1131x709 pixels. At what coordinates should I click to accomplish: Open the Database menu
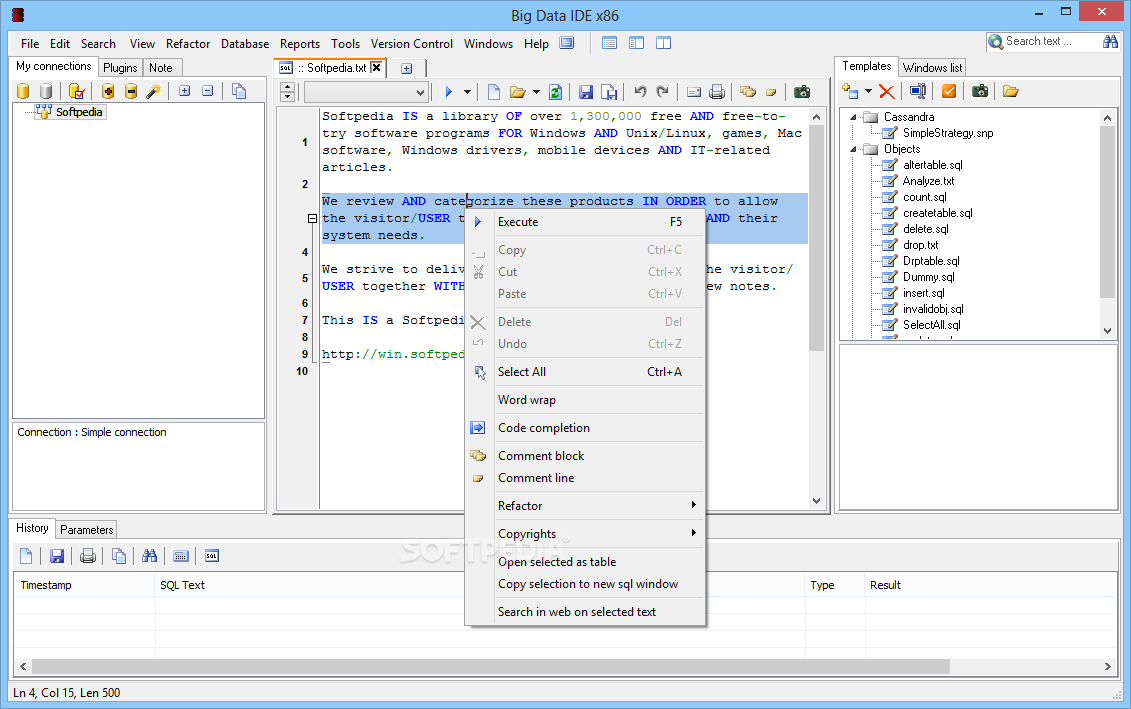click(245, 44)
